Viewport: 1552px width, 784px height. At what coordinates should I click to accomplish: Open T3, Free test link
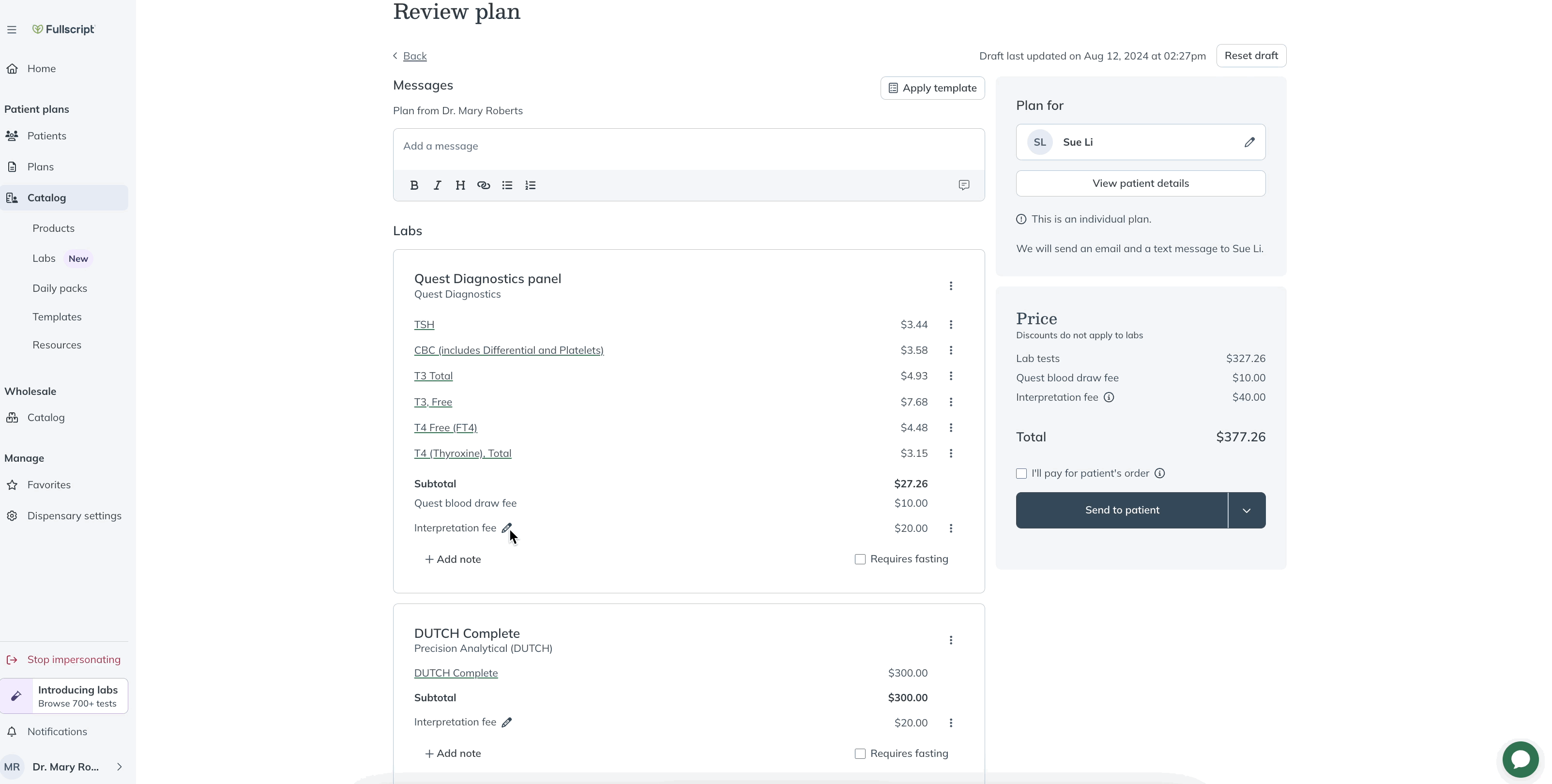pyautogui.click(x=433, y=402)
